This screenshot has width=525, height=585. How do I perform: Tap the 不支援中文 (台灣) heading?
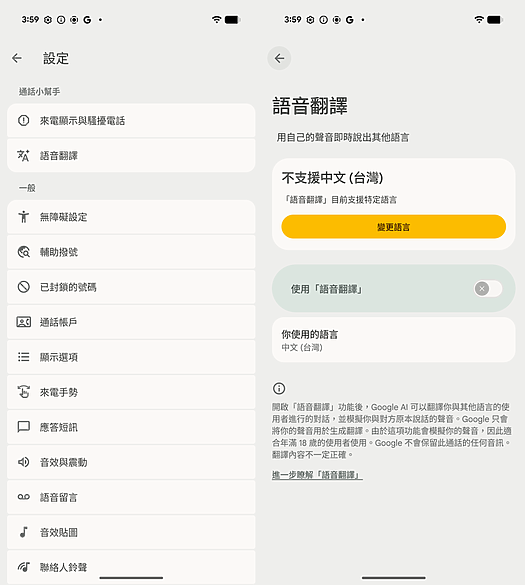[x=332, y=178]
